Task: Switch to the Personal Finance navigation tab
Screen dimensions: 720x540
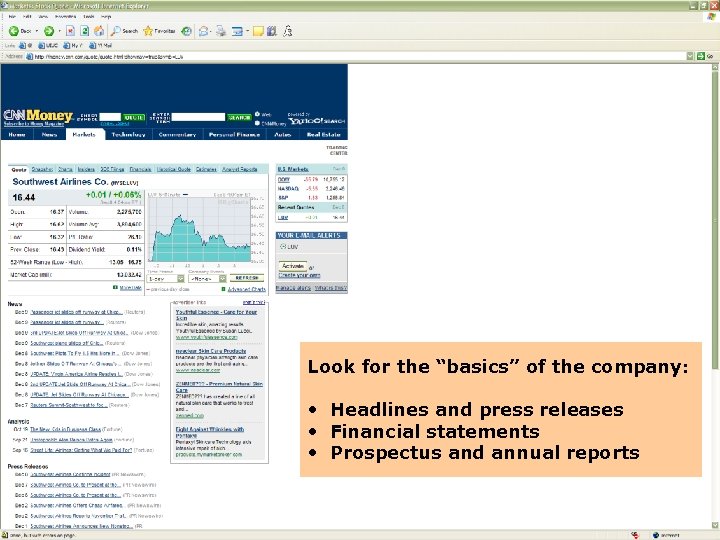Action: [x=234, y=135]
